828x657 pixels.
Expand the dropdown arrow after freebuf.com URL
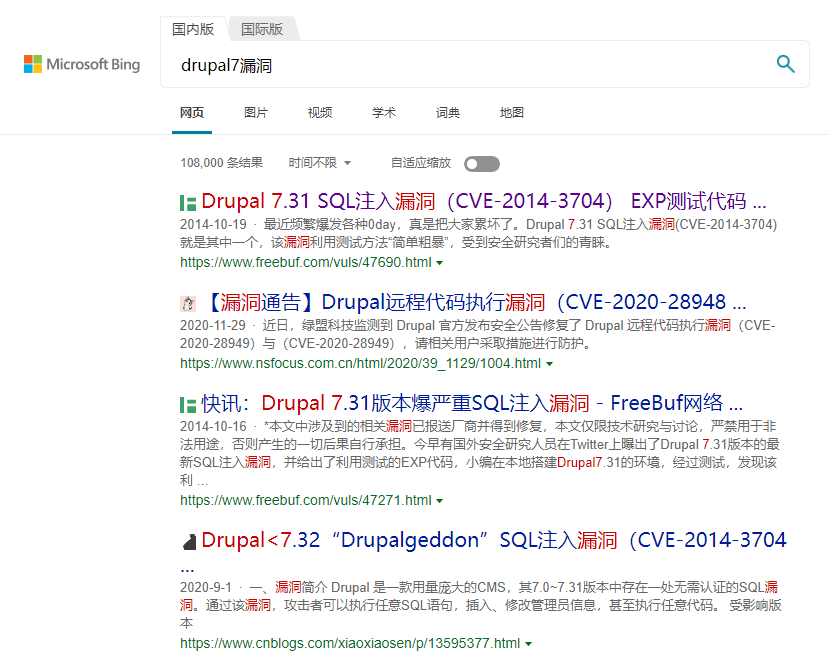[439, 264]
